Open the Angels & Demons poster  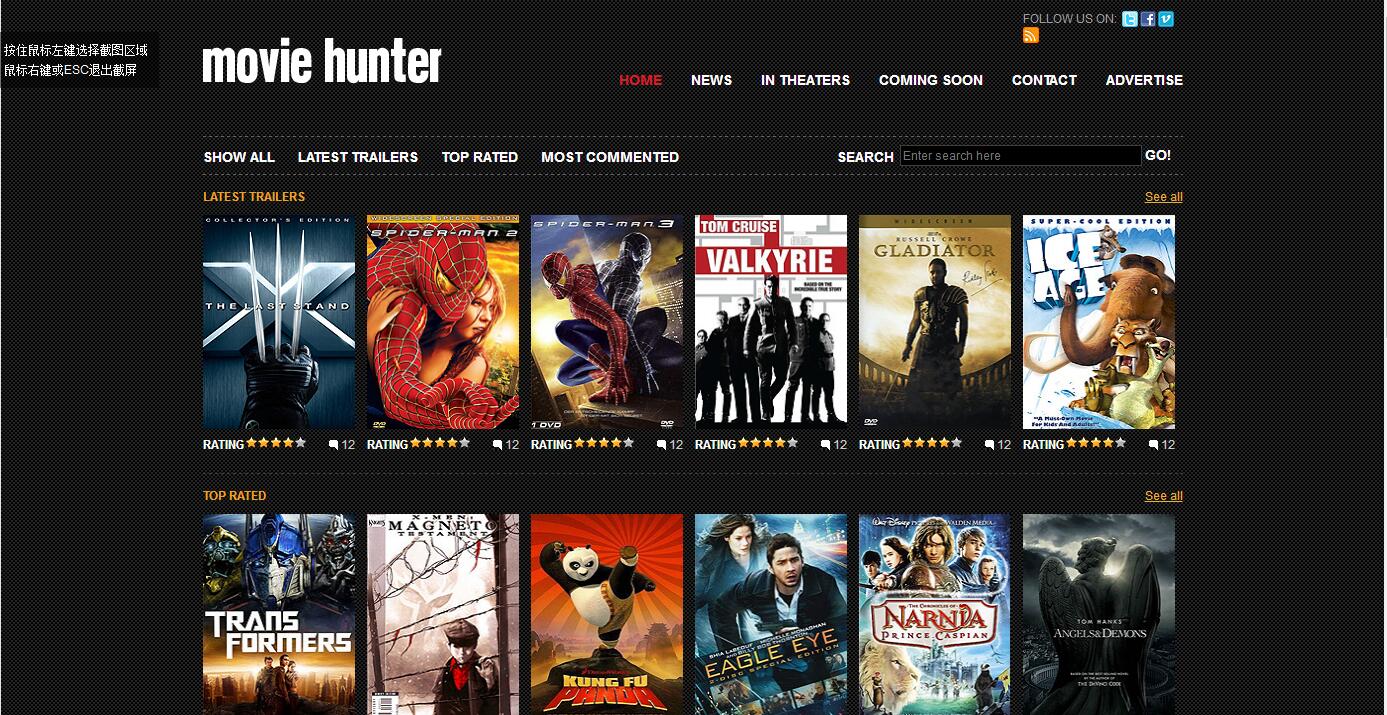pyautogui.click(x=1099, y=614)
